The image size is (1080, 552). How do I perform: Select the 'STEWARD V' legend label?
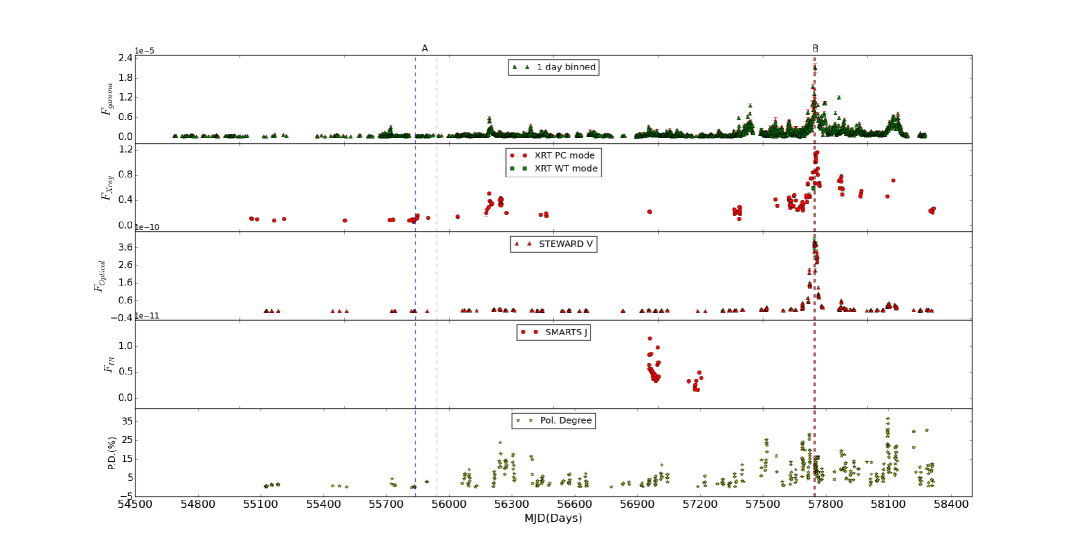click(565, 243)
